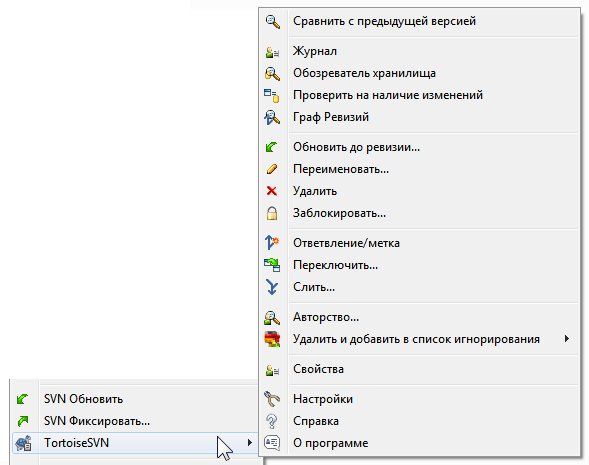589x465 pixels.
Task: Click the green arrow icon beside 'SVN Обновить'
Action: click(23, 399)
